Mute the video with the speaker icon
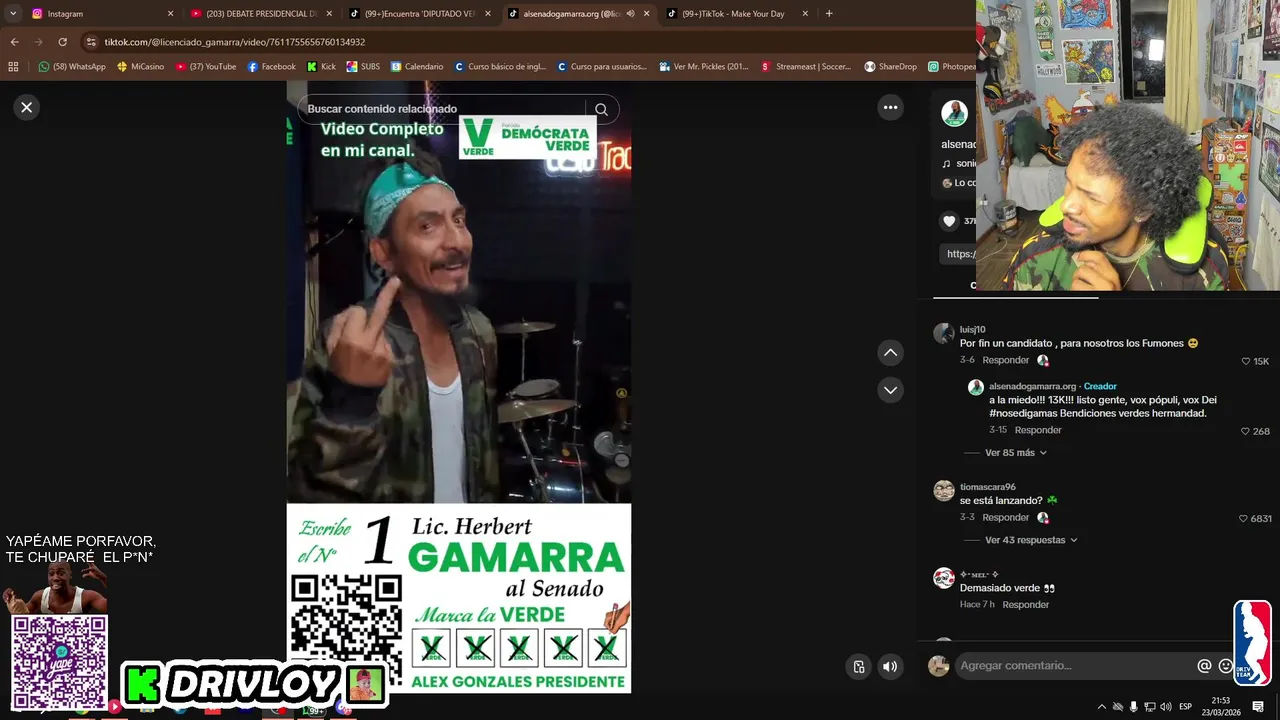 coord(890,666)
